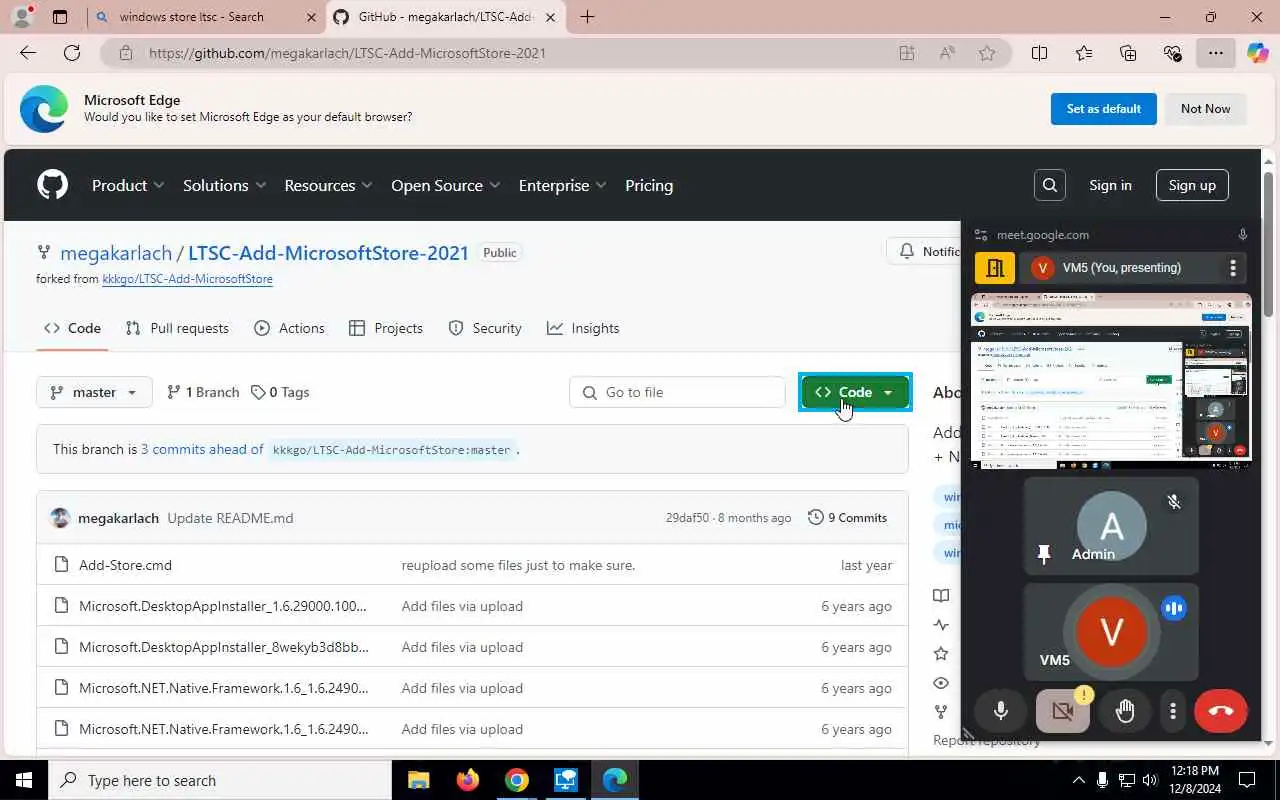View the 3 commits ahead link

pyautogui.click(x=202, y=449)
